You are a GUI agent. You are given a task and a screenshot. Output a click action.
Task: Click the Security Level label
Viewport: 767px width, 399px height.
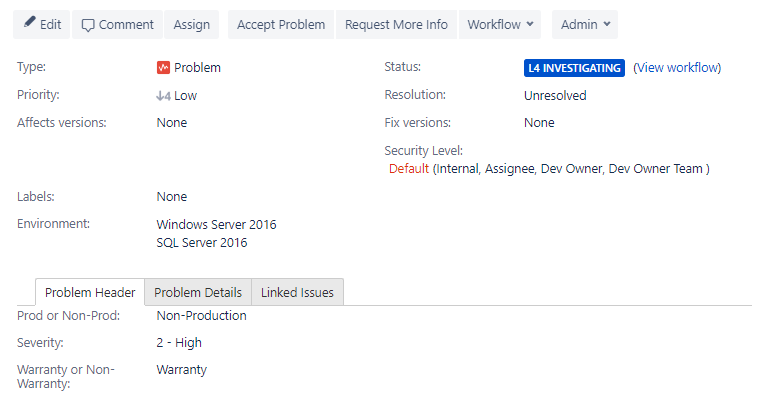click(424, 151)
